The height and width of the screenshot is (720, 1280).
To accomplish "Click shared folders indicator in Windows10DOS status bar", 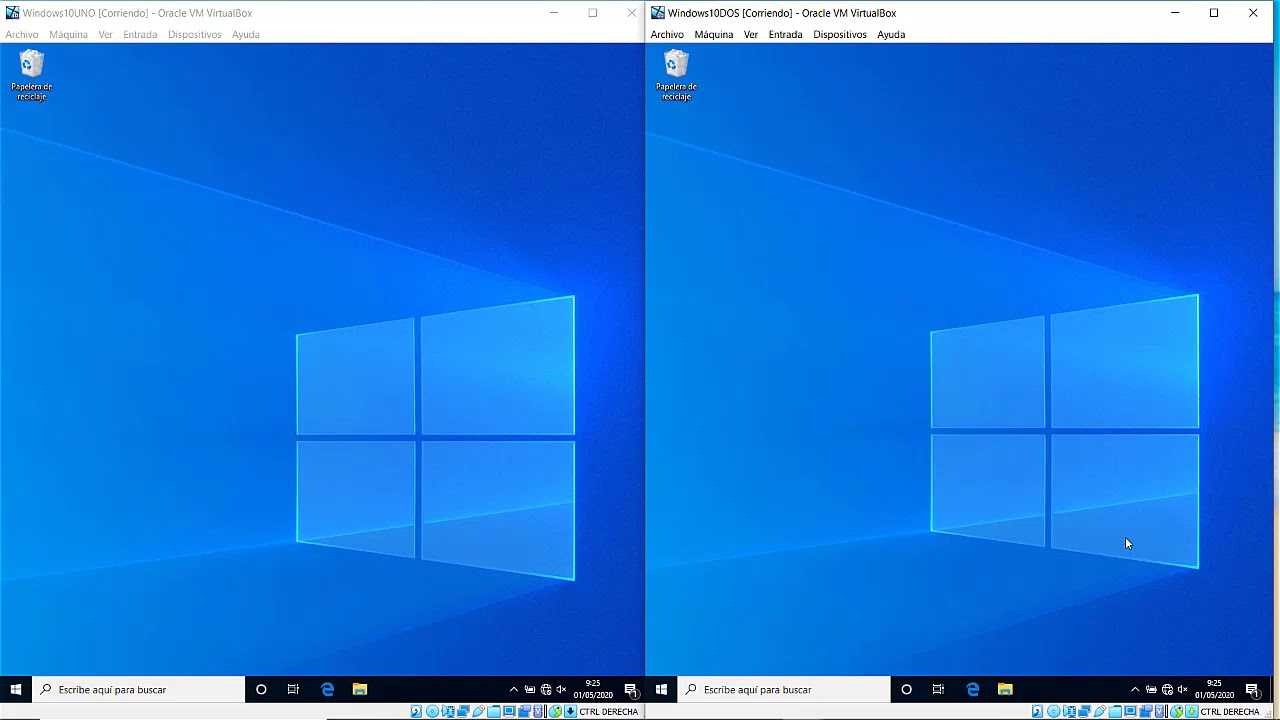I will pos(1115,711).
